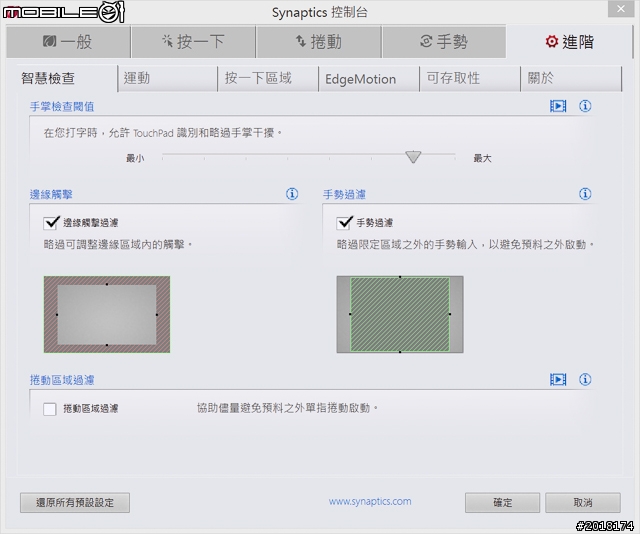Click the top handle of edge region
This screenshot has height=534, width=640.
[107, 284]
